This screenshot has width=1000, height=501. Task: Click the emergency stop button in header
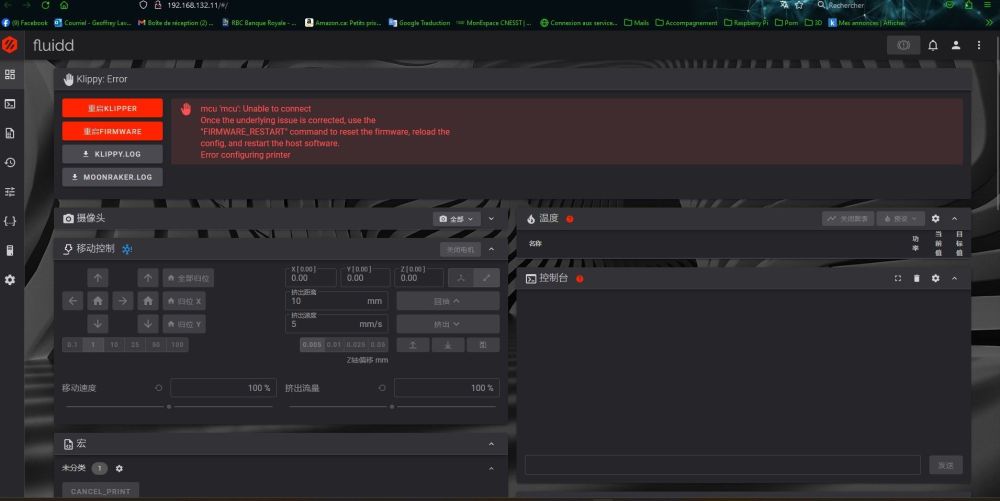903,45
